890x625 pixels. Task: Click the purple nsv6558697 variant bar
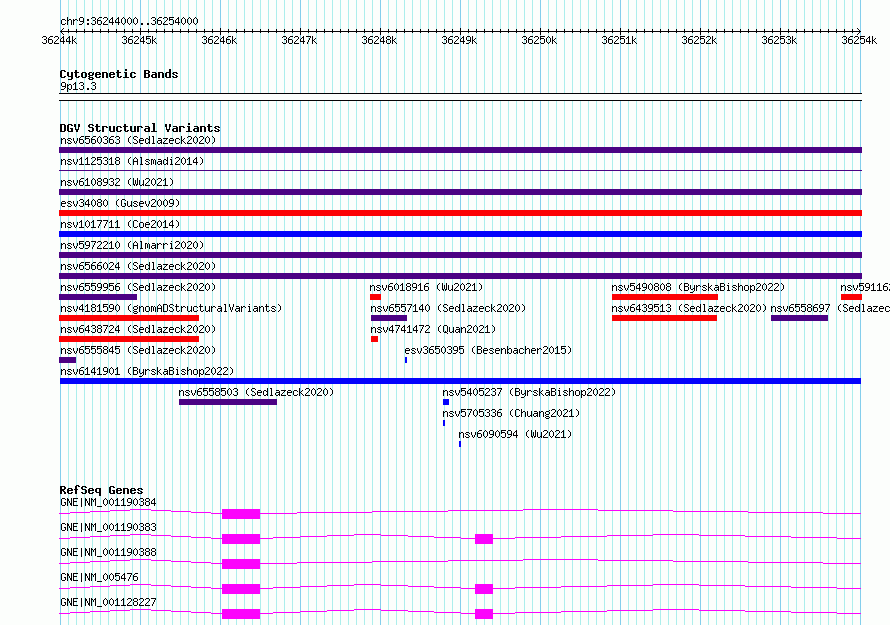tap(799, 318)
